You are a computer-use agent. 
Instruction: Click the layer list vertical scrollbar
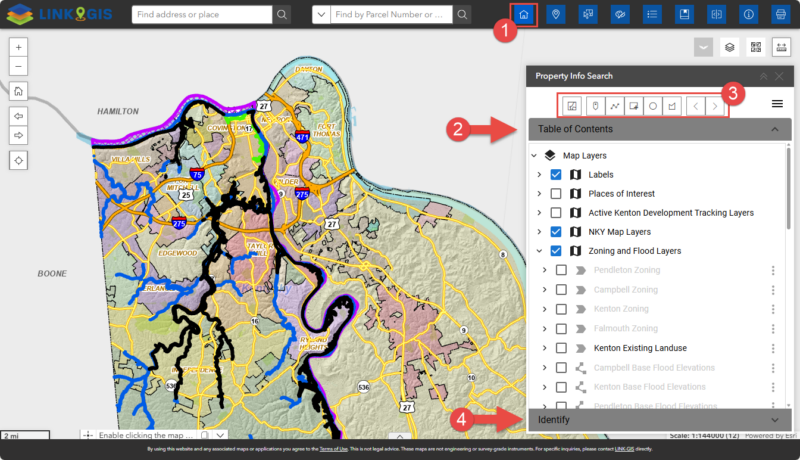[x=789, y=189]
